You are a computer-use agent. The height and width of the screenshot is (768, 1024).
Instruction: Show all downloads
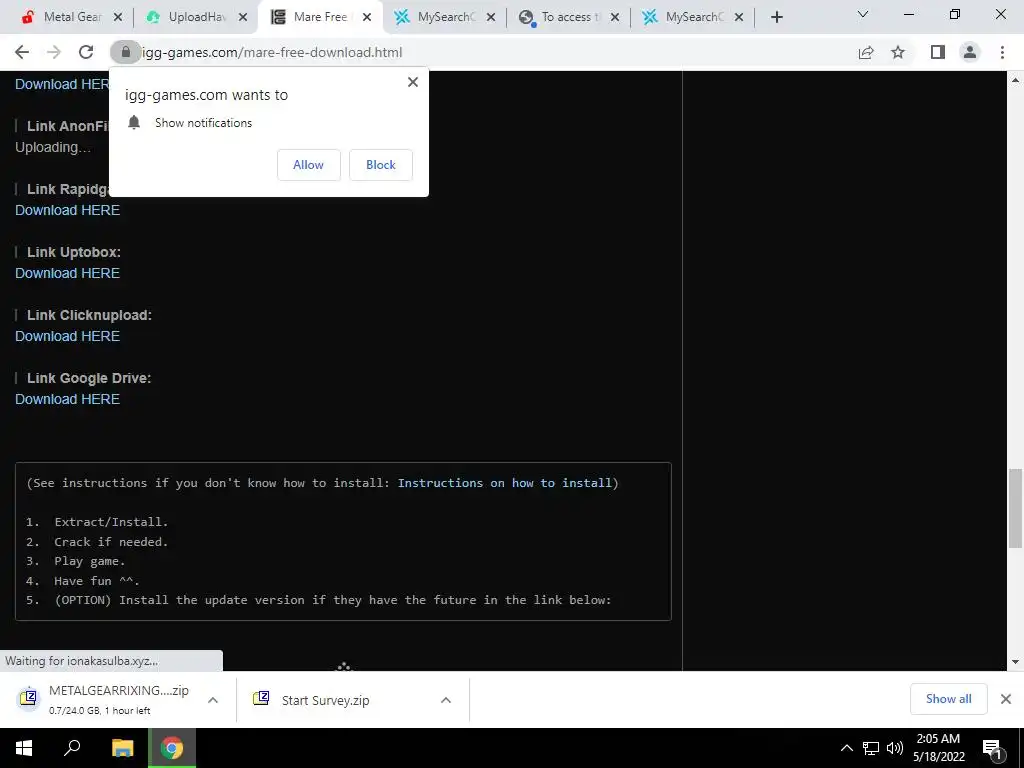coord(948,699)
